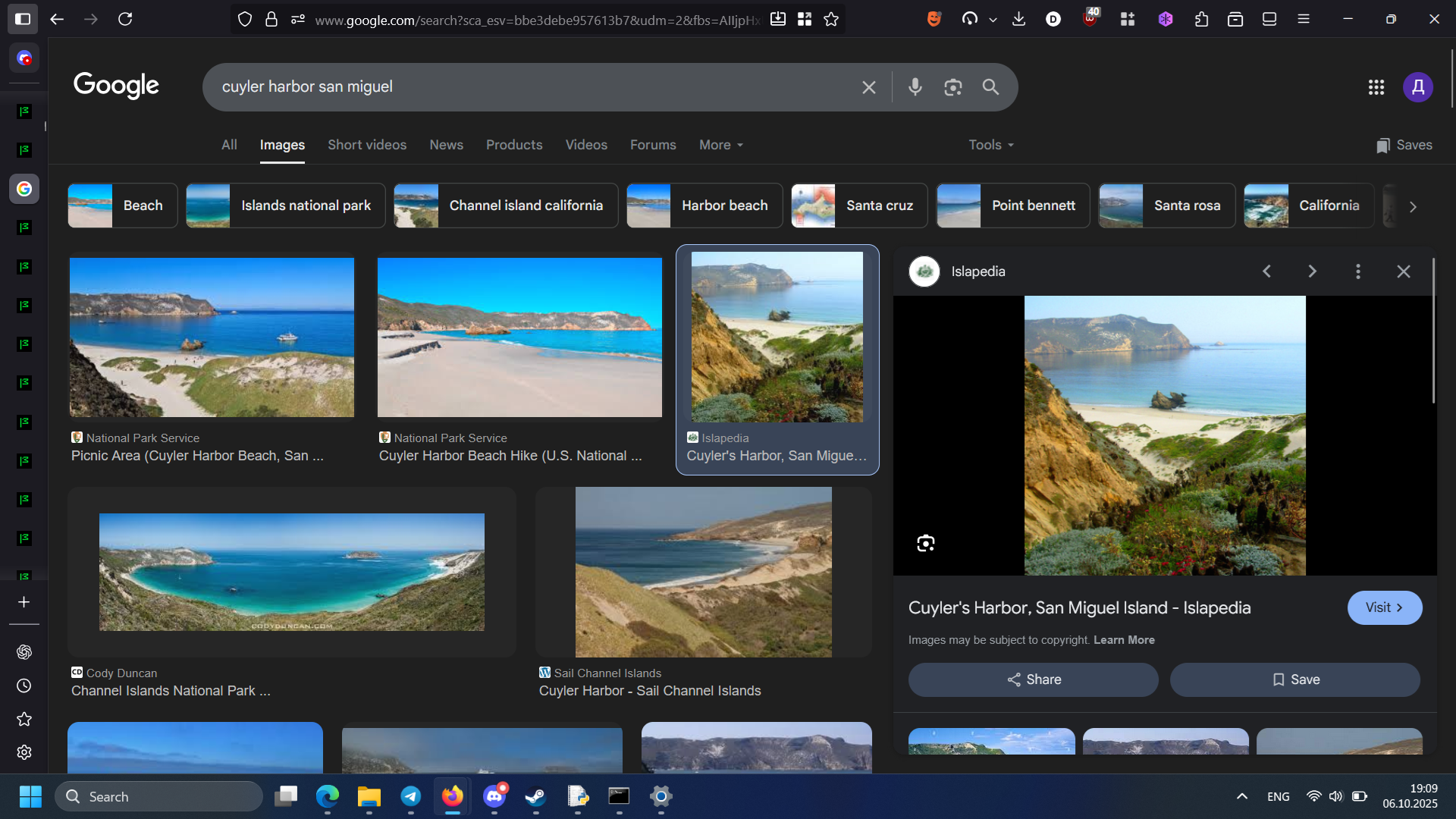Viewport: 1456px width, 819px height.
Task: Save the image with Save button
Action: pos(1294,679)
